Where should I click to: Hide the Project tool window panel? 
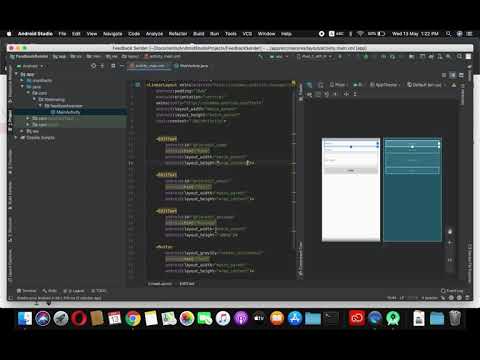(122, 66)
